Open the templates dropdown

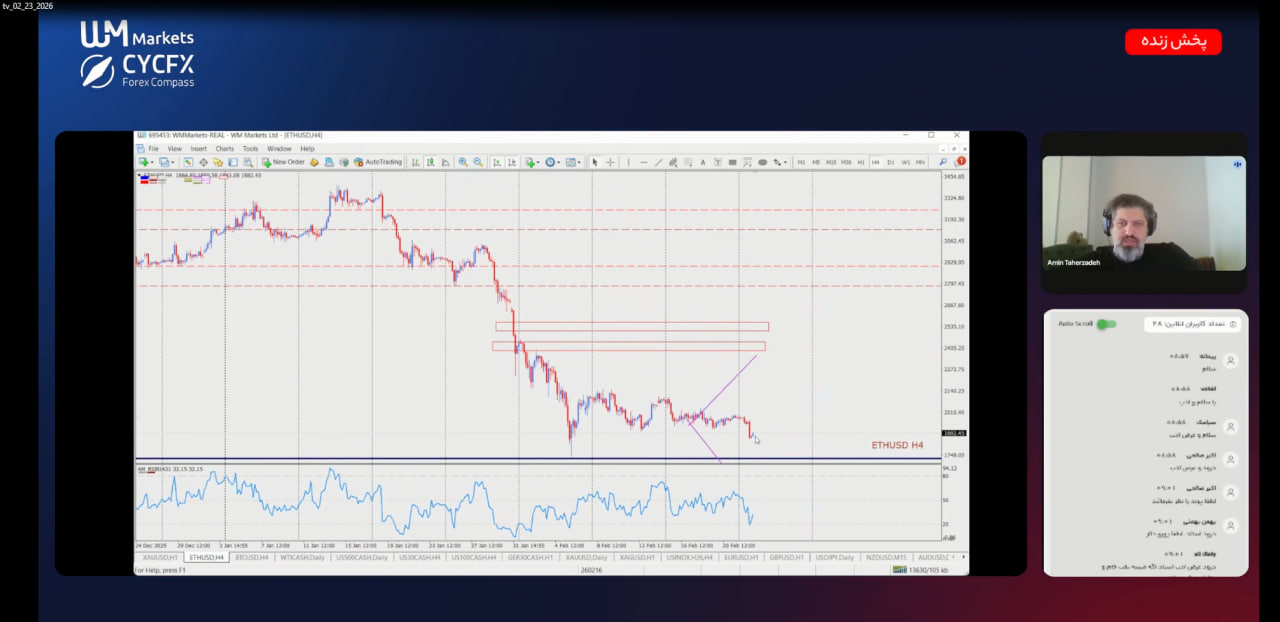point(573,162)
